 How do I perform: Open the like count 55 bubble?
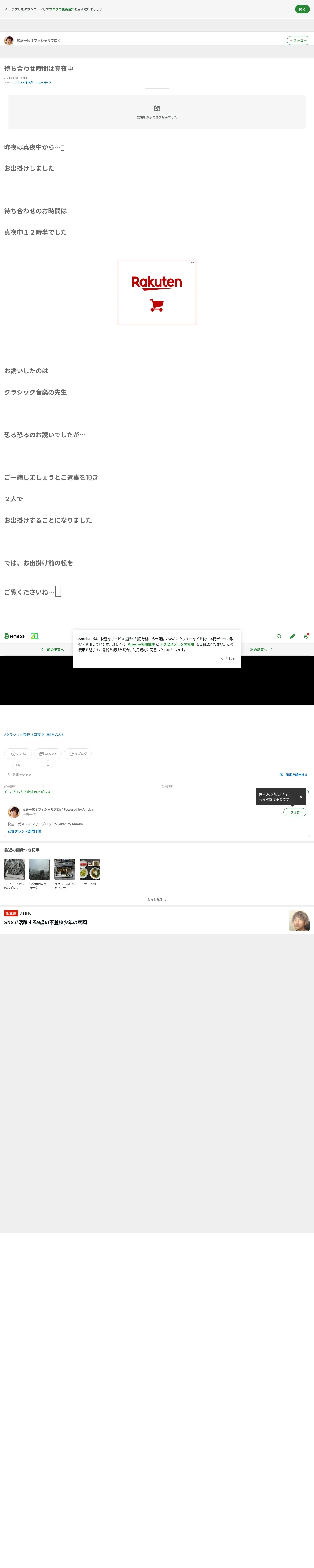tap(18, 765)
